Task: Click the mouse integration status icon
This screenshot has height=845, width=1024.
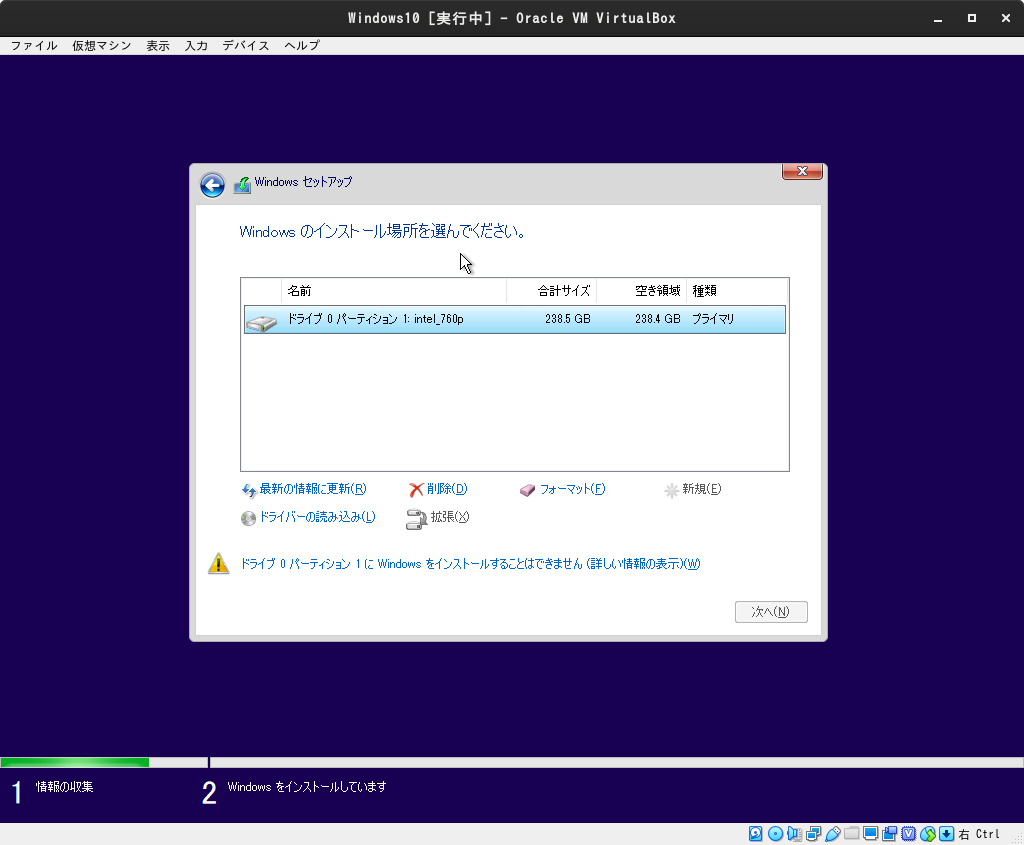Action: [x=927, y=834]
